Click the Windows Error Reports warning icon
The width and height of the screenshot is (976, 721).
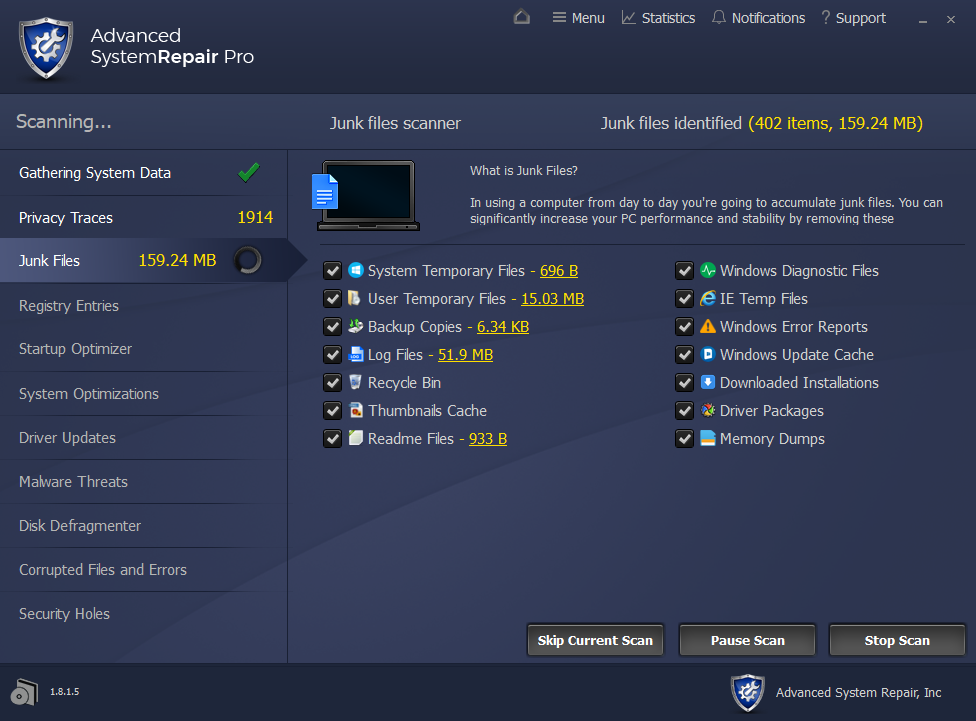click(708, 327)
